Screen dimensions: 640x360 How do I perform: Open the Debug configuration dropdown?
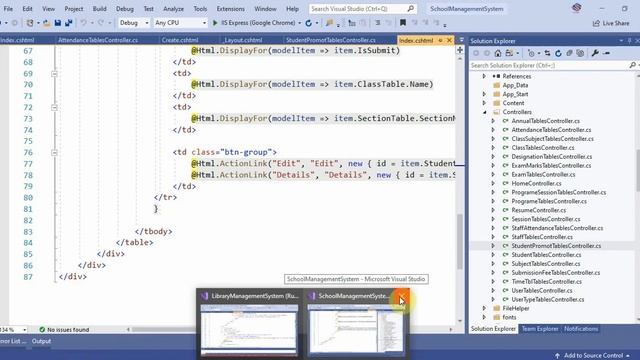133,23
